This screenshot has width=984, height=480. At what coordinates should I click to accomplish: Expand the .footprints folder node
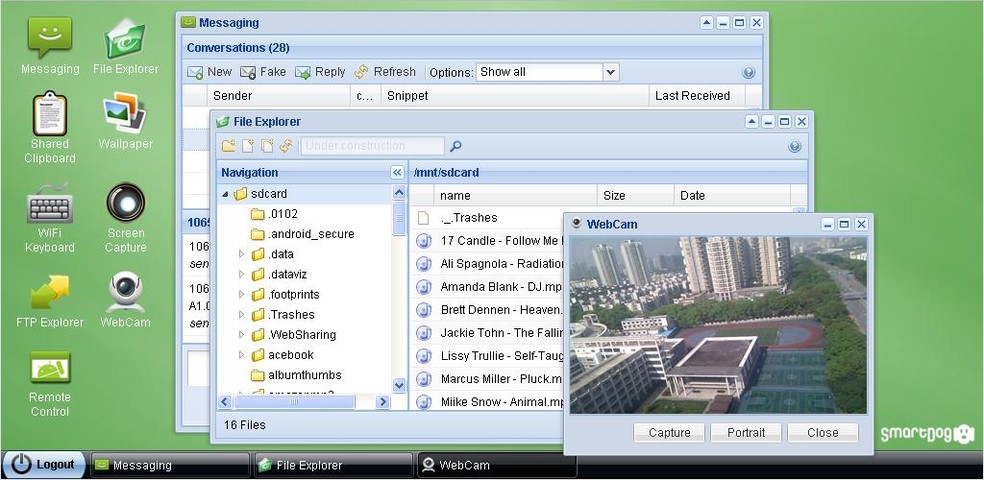(x=242, y=295)
